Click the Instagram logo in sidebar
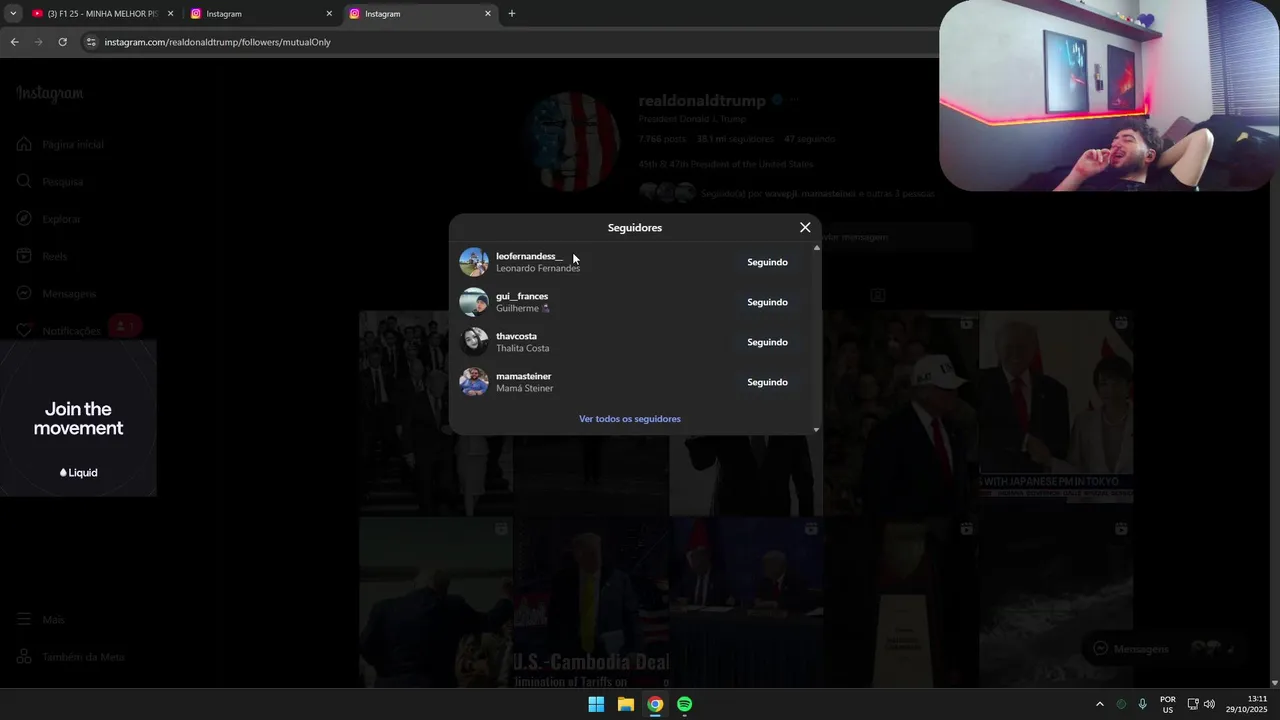 pyautogui.click(x=50, y=94)
